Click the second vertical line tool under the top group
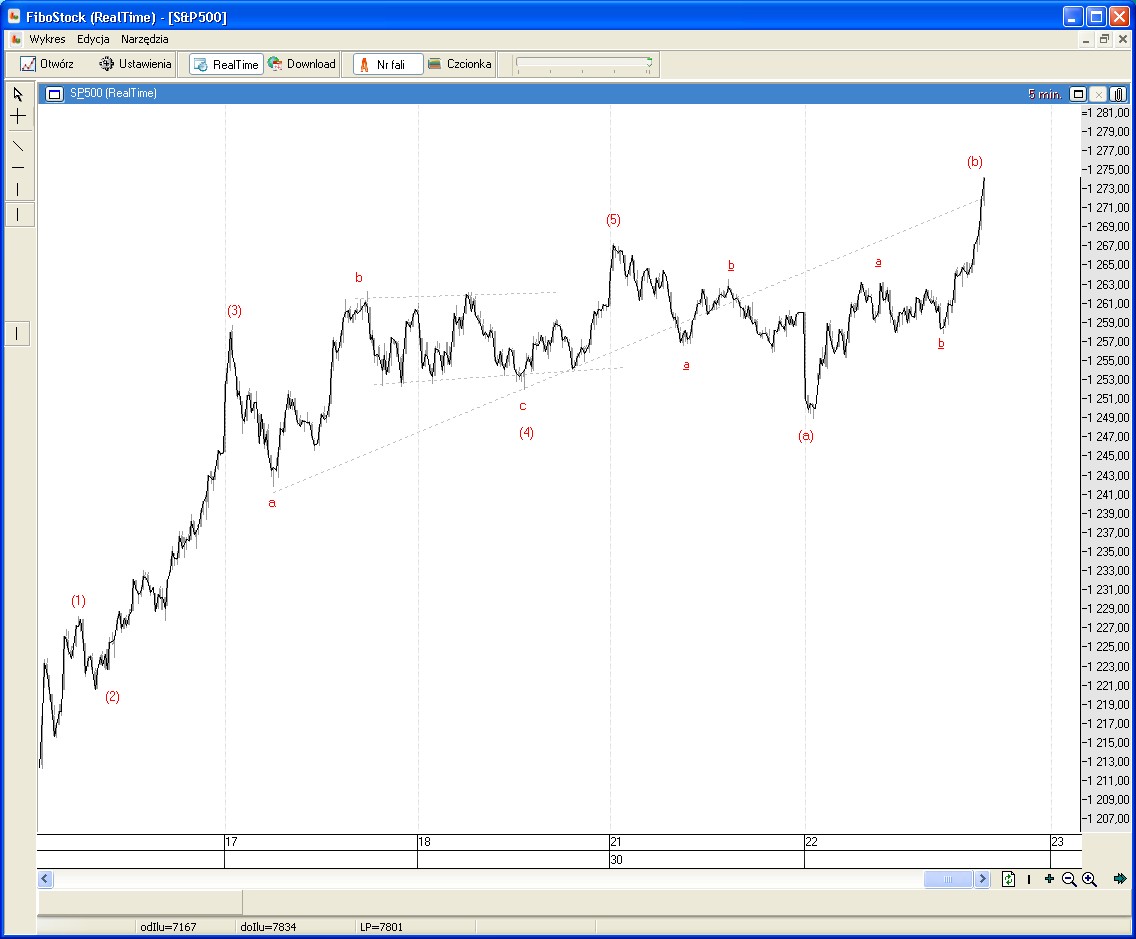 18,214
